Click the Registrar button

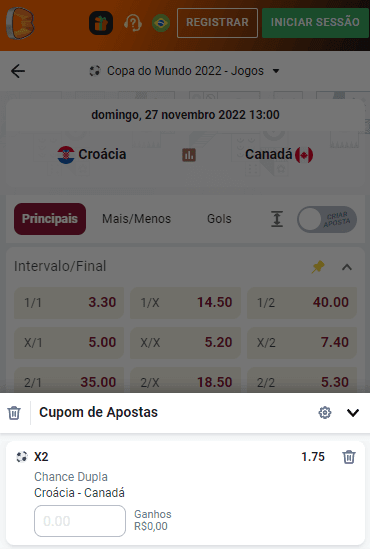217,23
